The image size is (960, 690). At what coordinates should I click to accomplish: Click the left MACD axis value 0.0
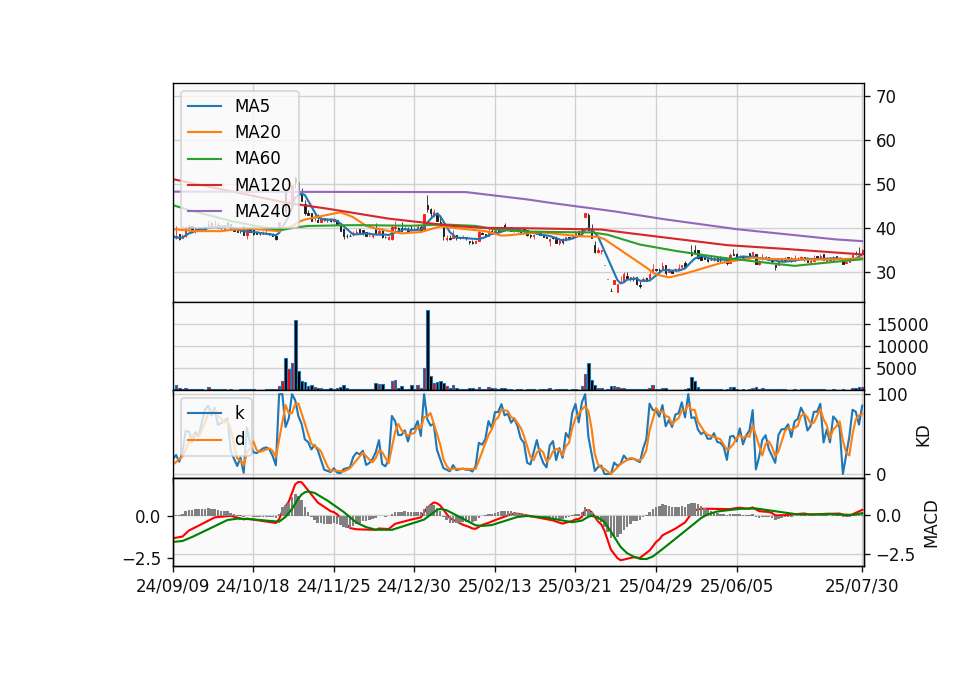[148, 517]
